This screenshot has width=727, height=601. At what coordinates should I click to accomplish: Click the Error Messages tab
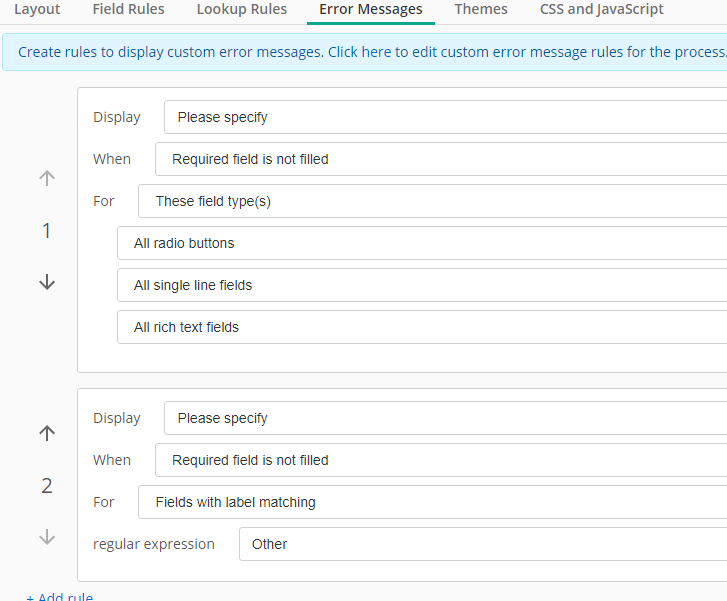point(370,9)
